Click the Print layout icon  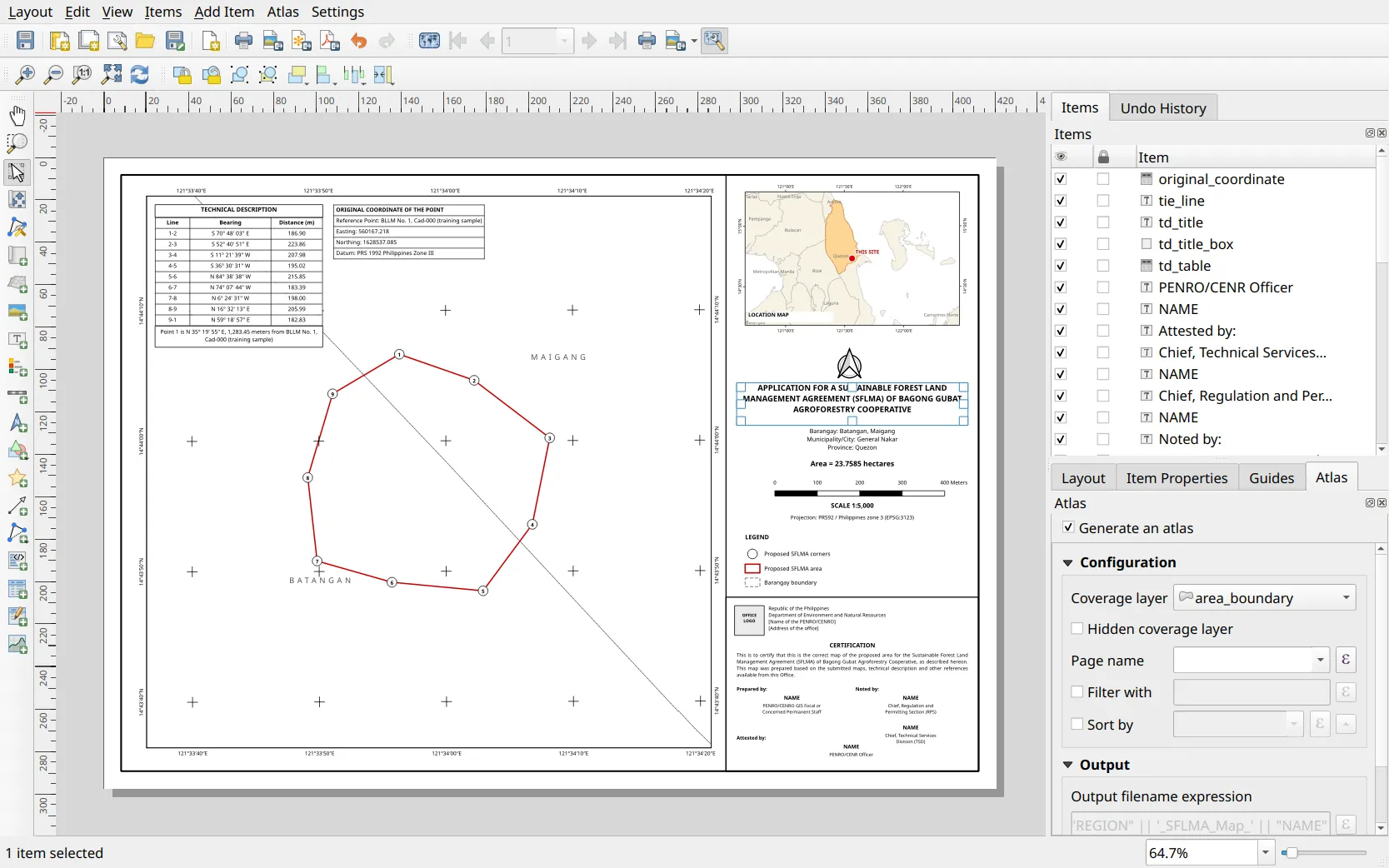243,41
